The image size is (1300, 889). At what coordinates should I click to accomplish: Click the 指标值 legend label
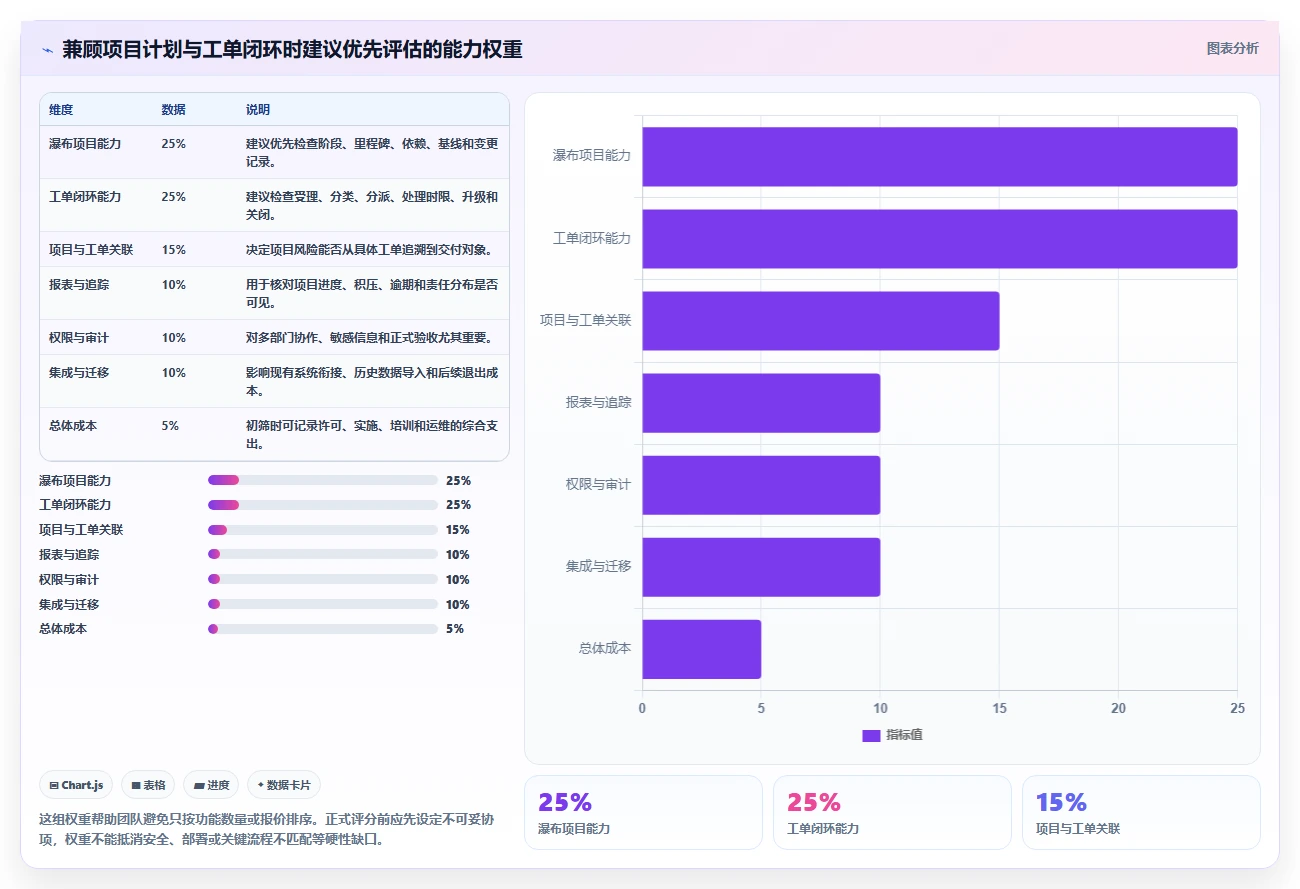(904, 735)
